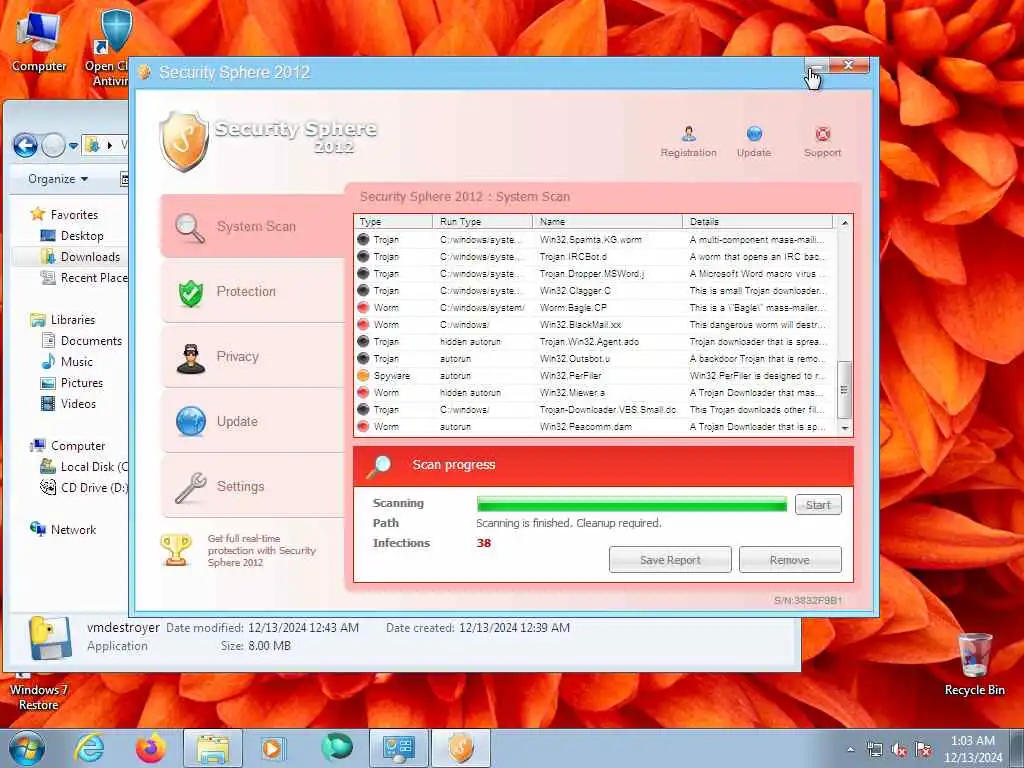Select Trojan-Downloader.VBS.Small.dc entry
Screen dimensions: 1024x768
coord(595,409)
